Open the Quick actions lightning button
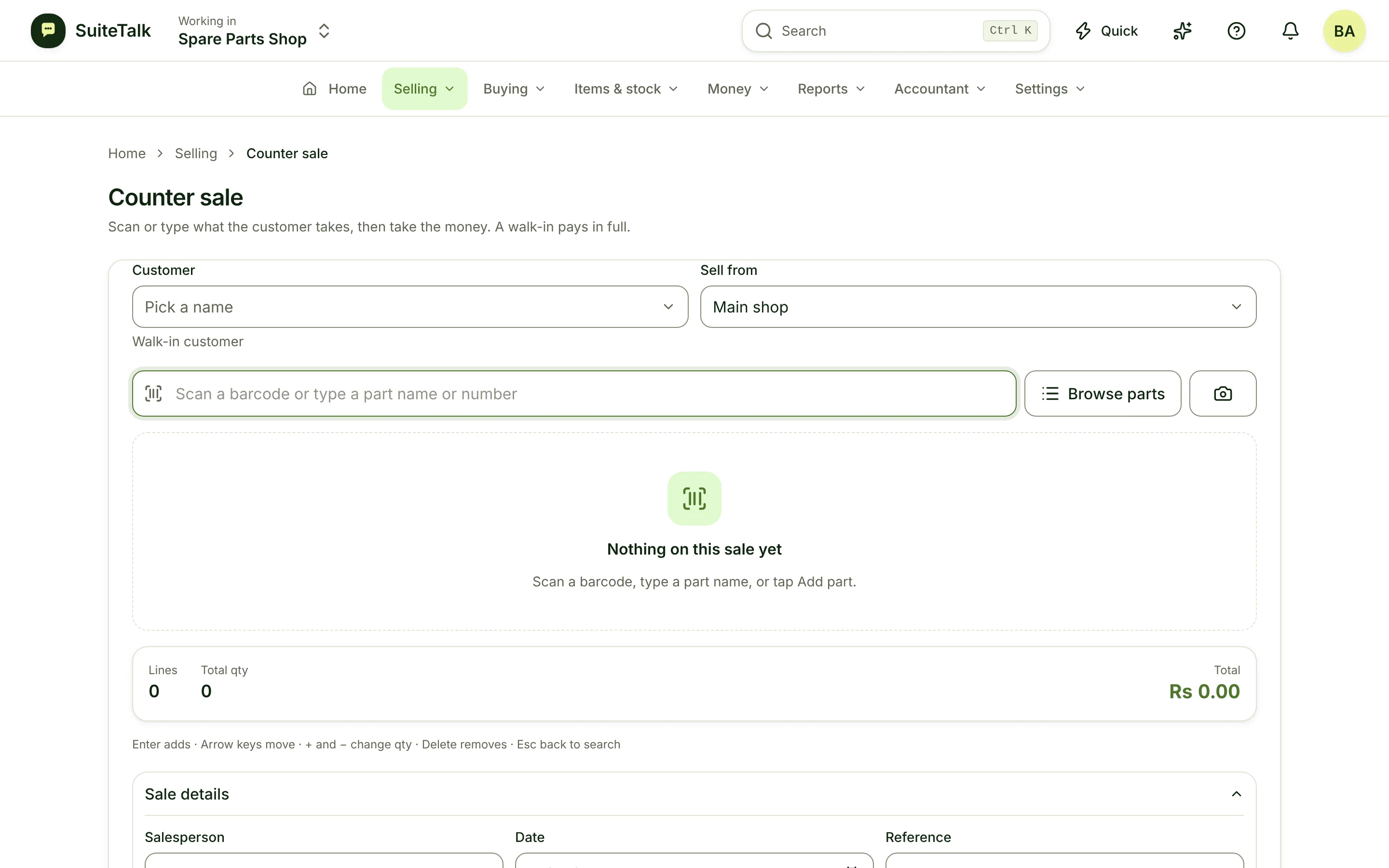The width and height of the screenshot is (1389, 868). 1106,31
